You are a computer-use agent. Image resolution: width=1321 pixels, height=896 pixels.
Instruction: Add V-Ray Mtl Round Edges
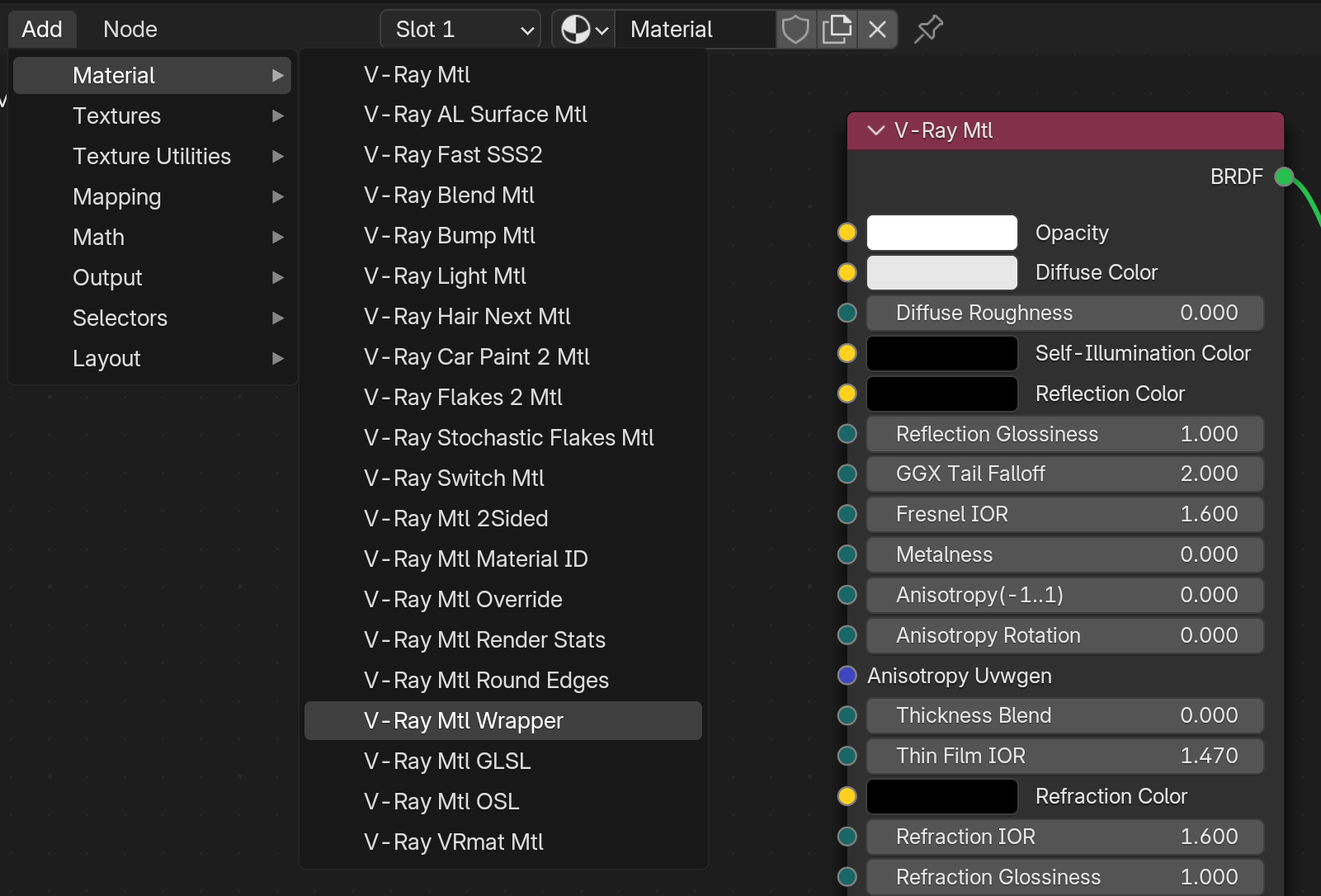coord(503,681)
